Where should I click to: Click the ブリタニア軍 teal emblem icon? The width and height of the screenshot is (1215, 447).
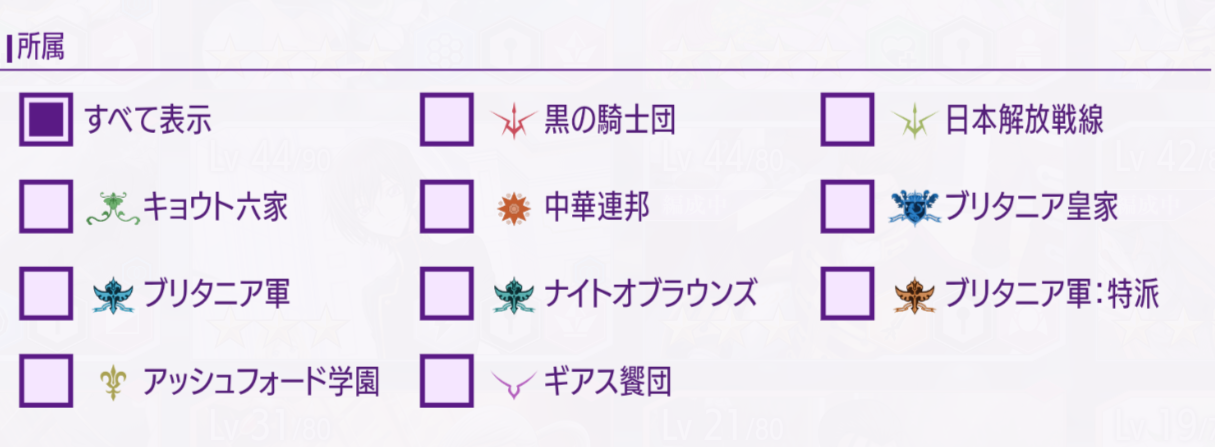coord(112,293)
